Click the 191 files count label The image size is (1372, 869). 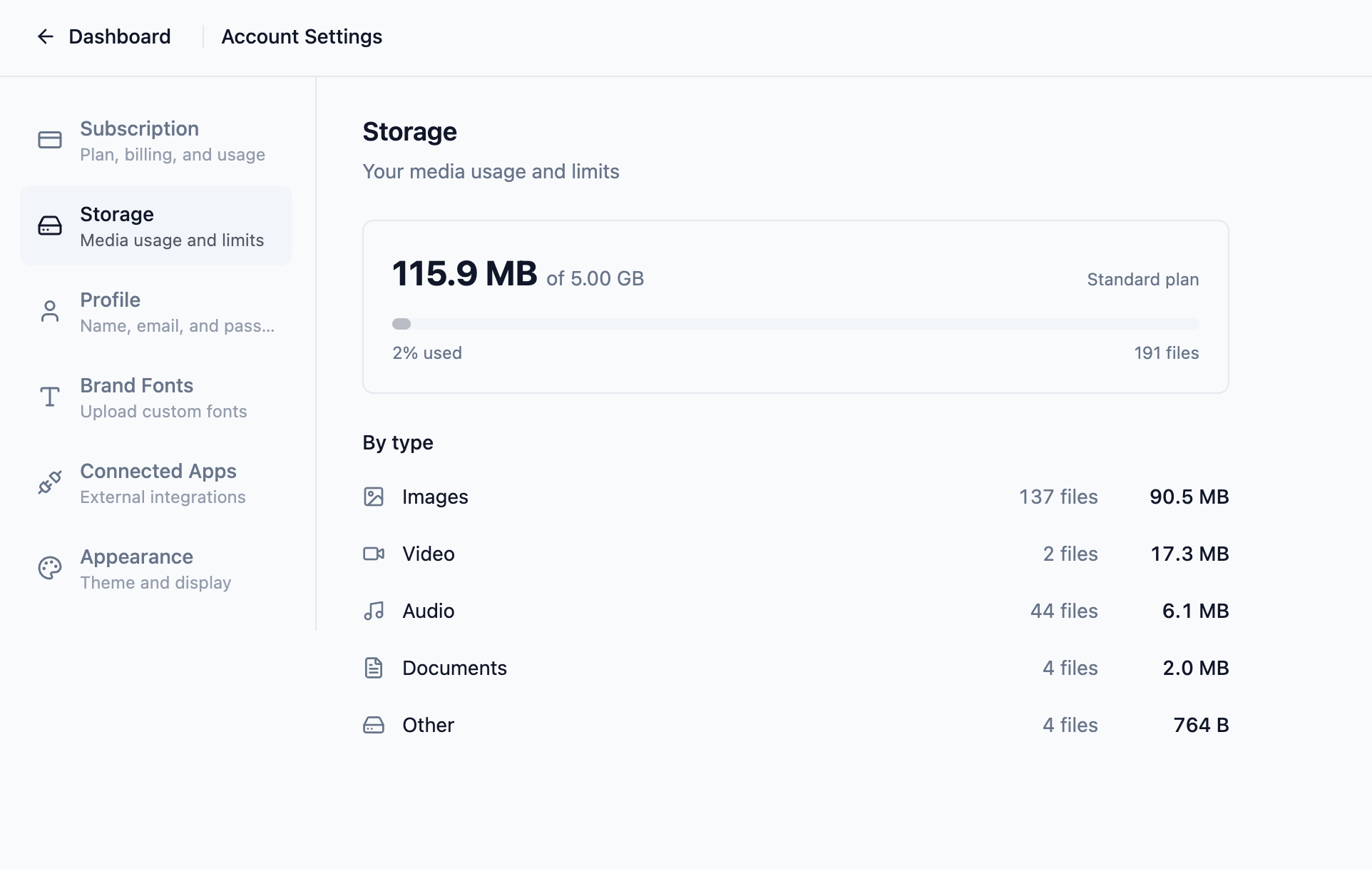[1167, 352]
